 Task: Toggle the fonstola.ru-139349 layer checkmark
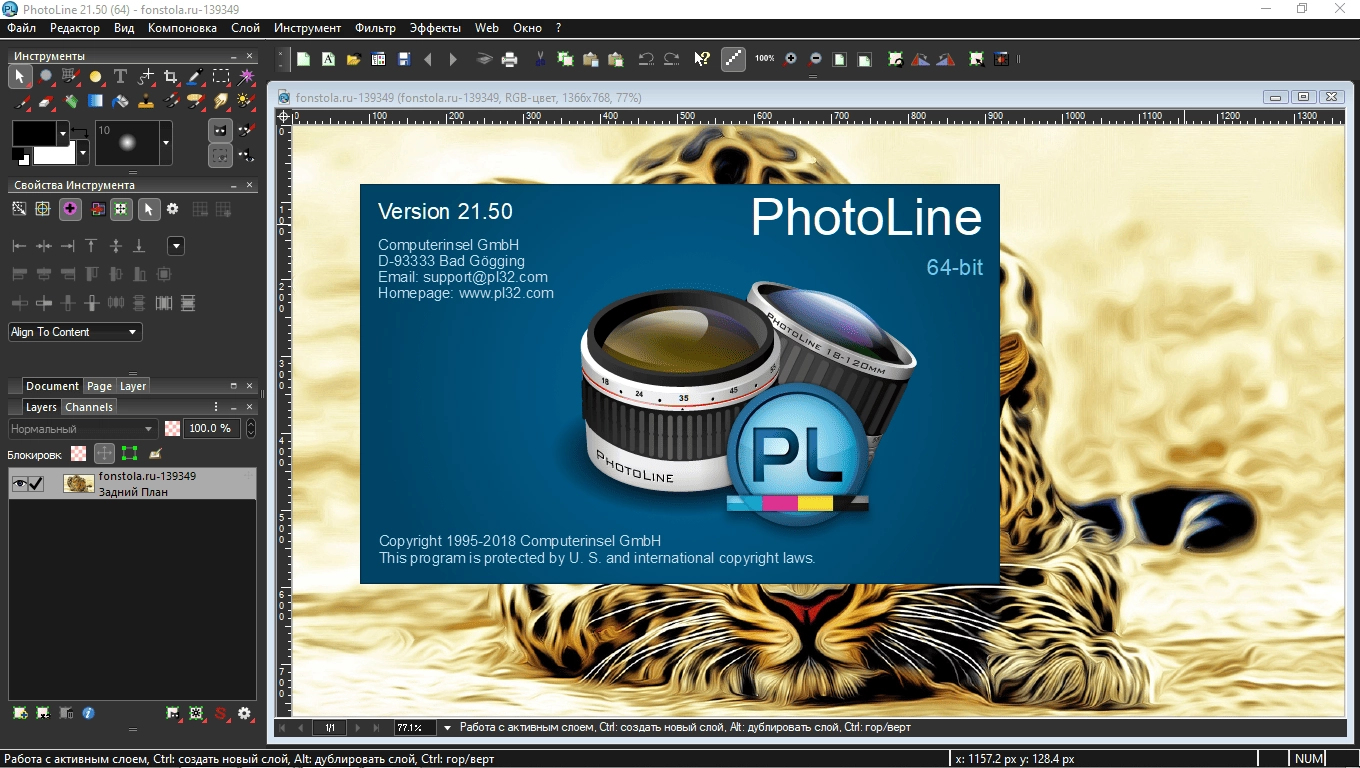[36, 484]
